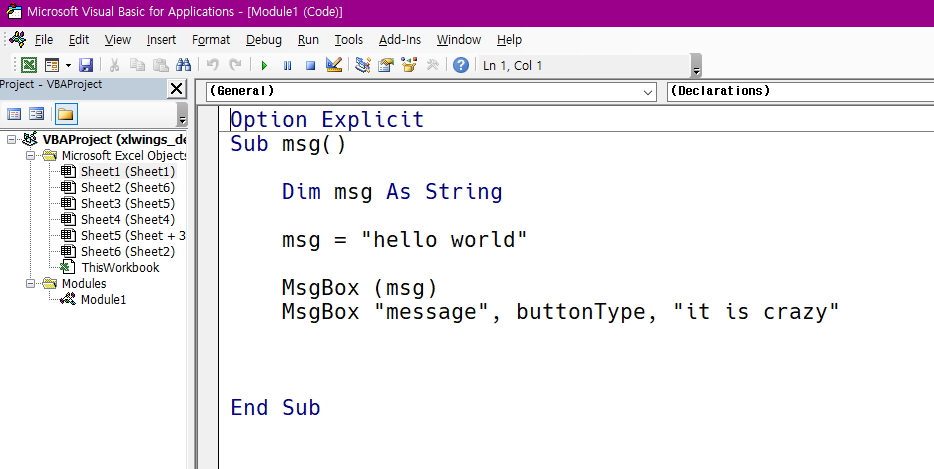Open Object Browser toolbar icon
Viewport: 934px width, 469px height.
click(x=409, y=65)
